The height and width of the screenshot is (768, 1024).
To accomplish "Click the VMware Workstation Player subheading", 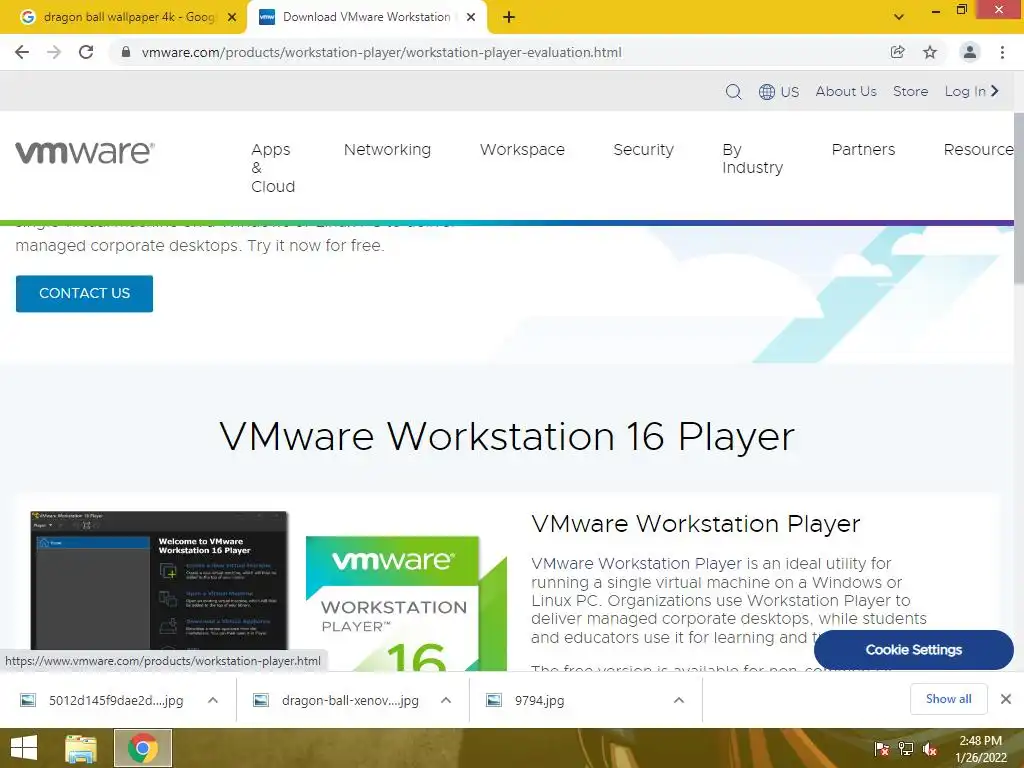I will pos(696,524).
